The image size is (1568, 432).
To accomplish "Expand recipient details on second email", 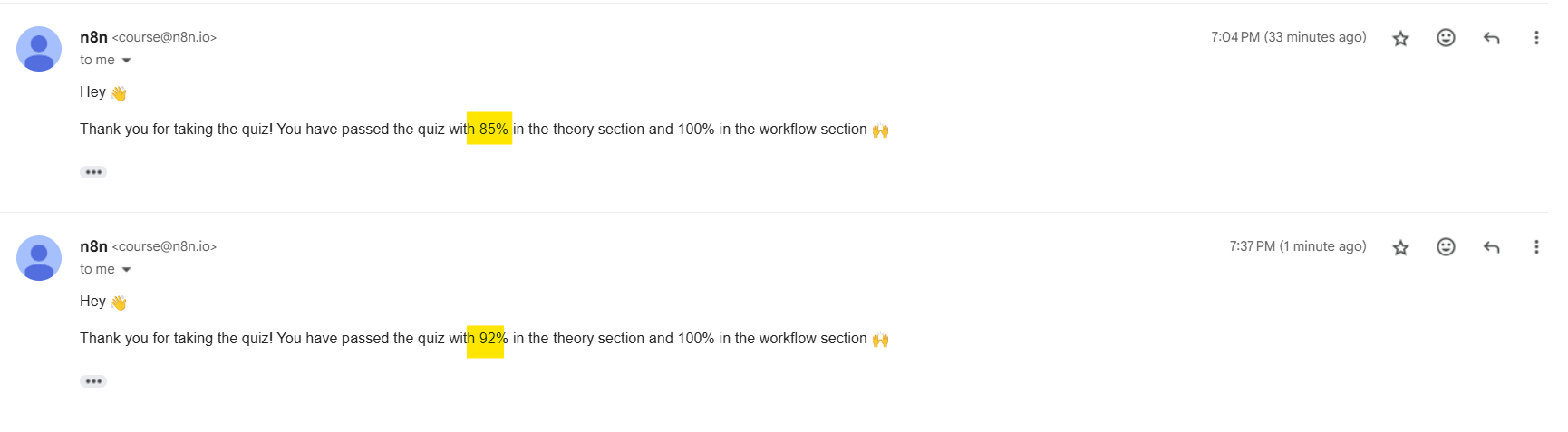I will [126, 270].
